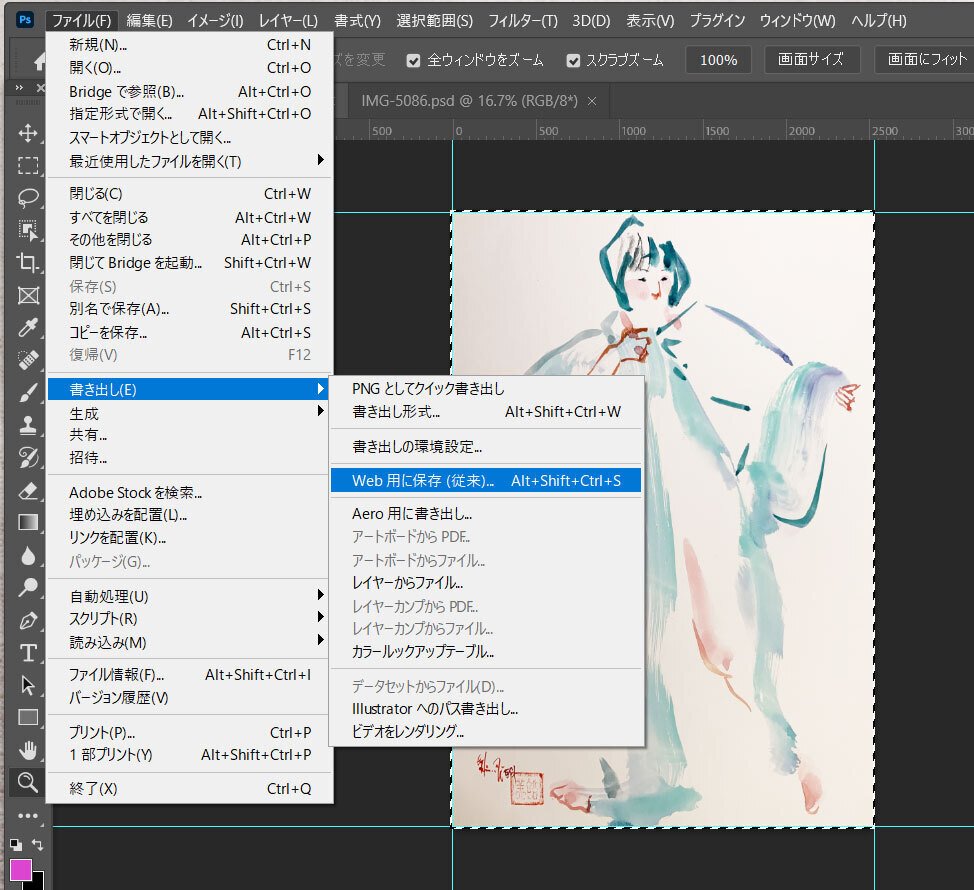Switch to the IMG-5086.psd document tab

pos(470,101)
